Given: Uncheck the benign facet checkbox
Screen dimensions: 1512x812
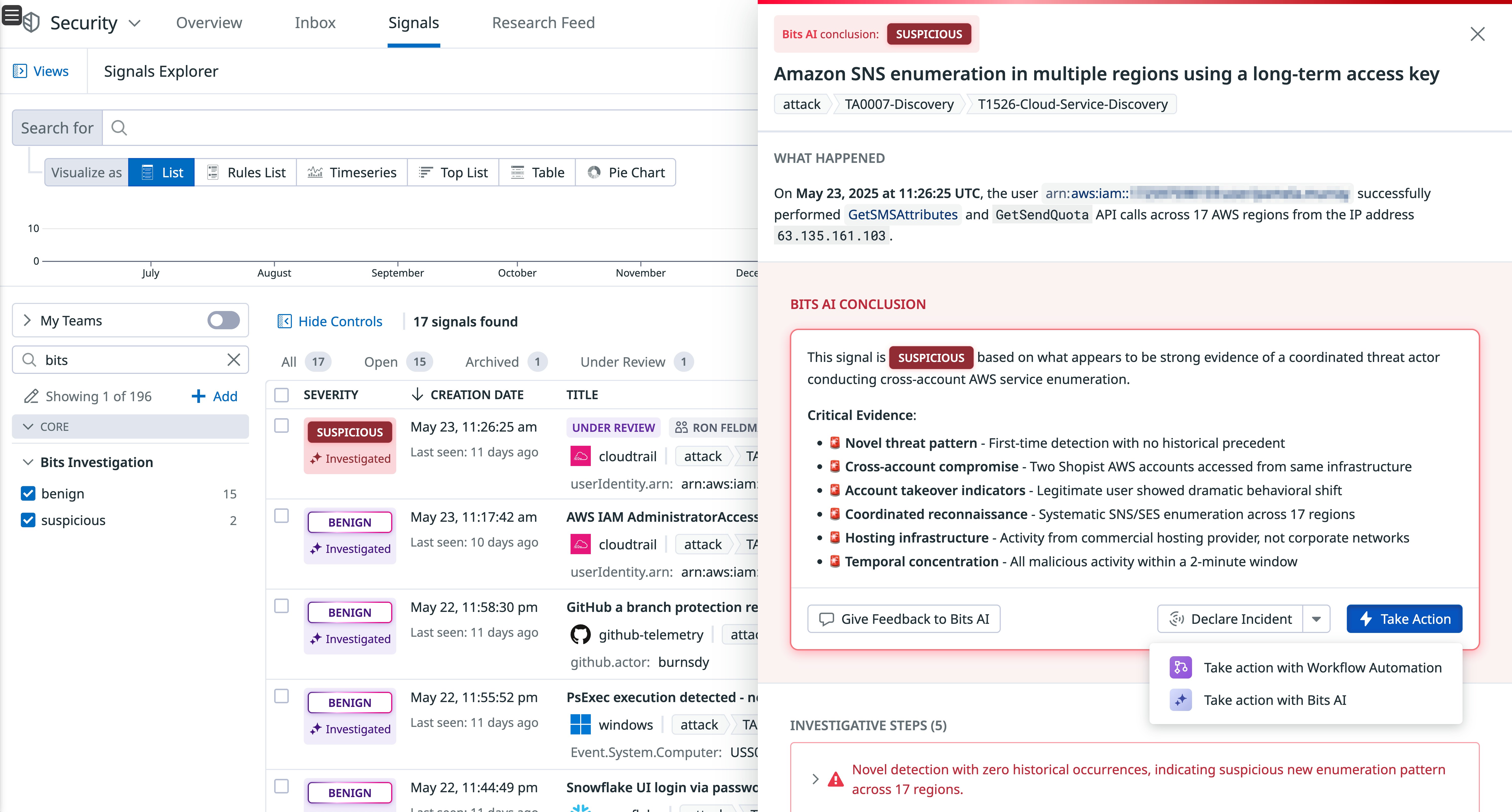Looking at the screenshot, I should pos(28,493).
